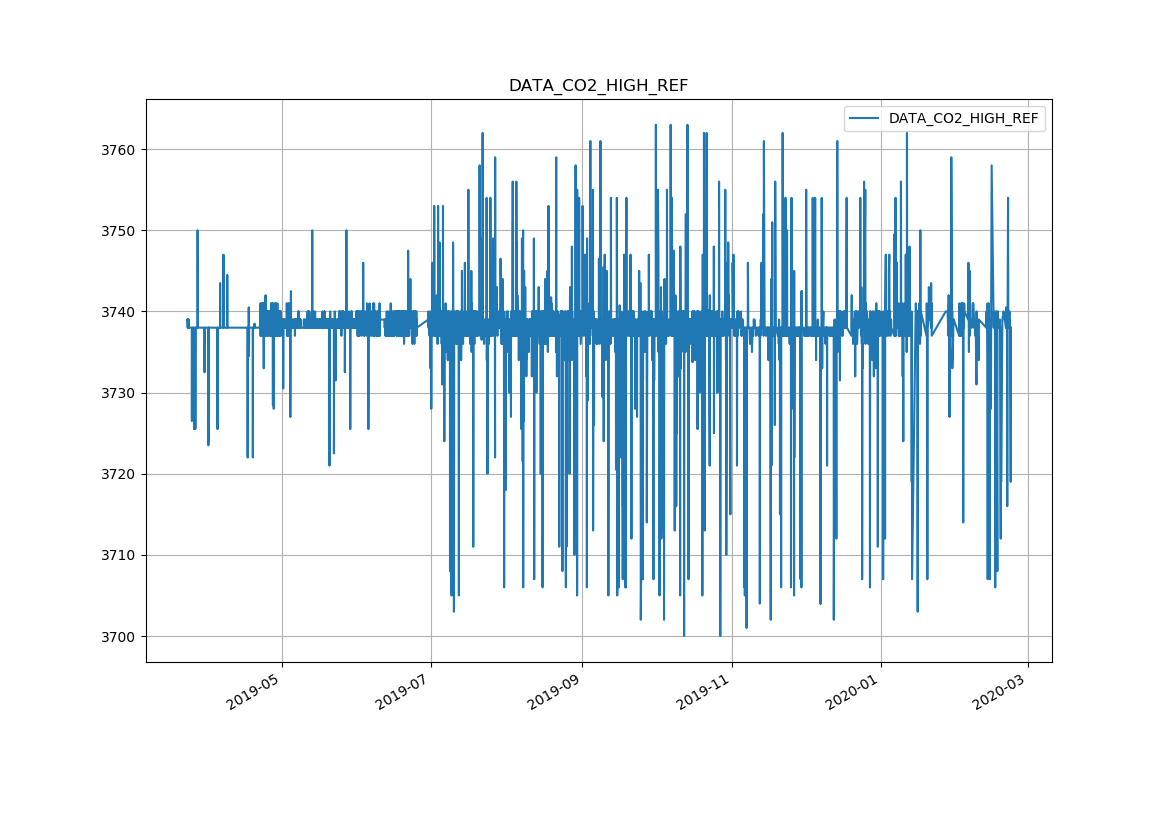
Task: Select the 3710 y-axis tick label
Action: (120, 555)
